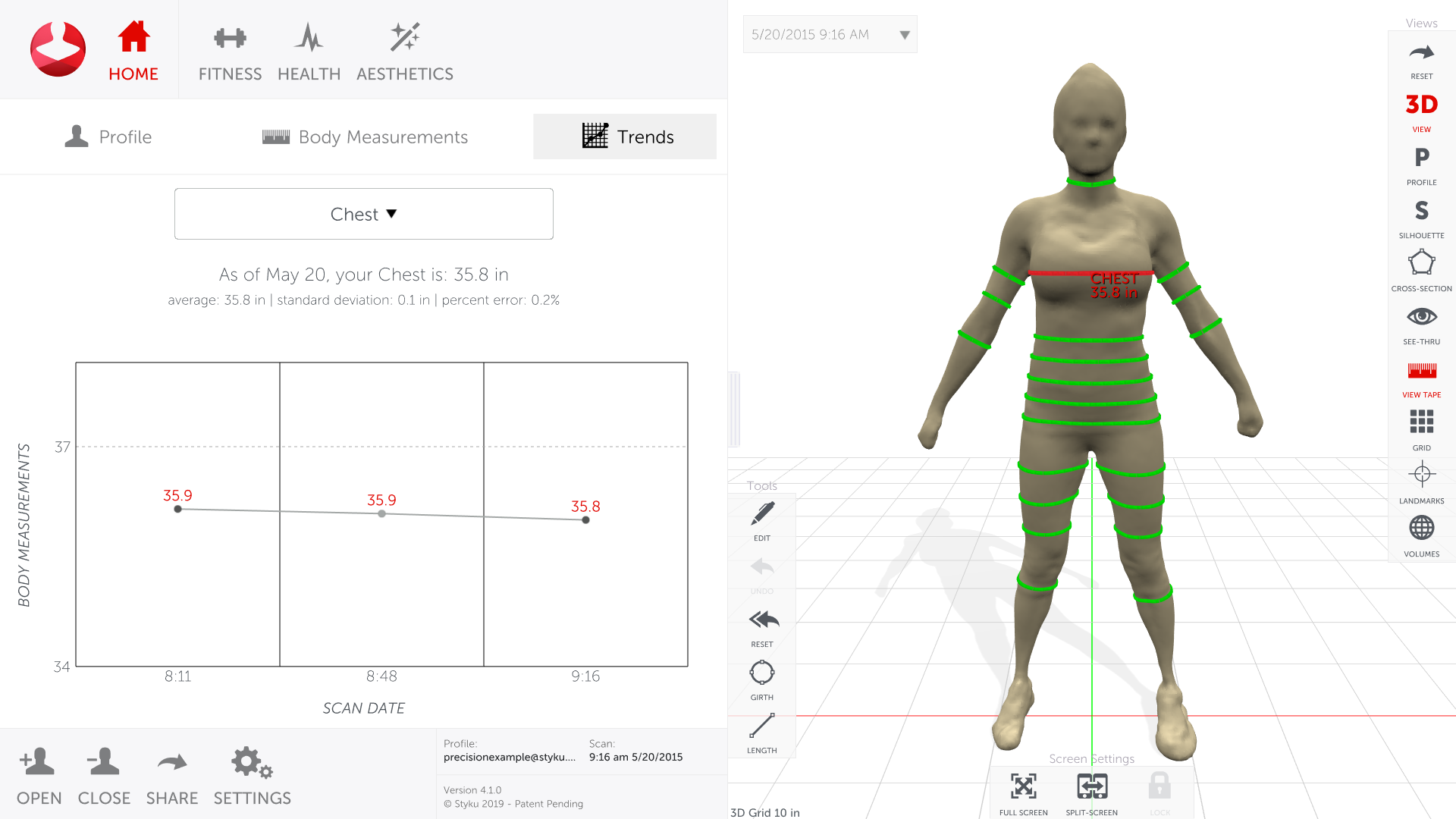Select the Length measurement tool
Viewport: 1456px width, 819px height.
(761, 727)
